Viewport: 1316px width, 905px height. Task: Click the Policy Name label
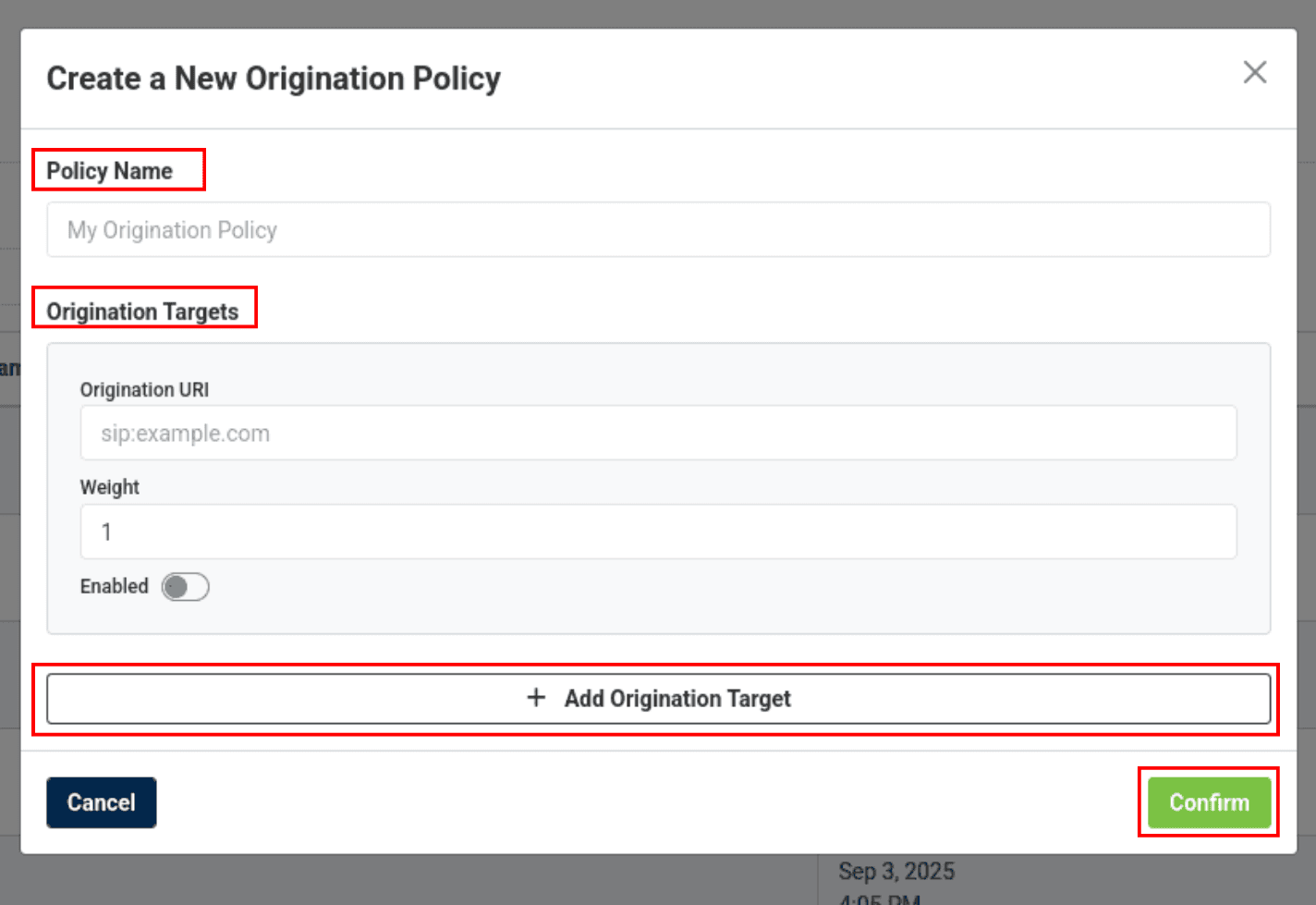point(110,171)
